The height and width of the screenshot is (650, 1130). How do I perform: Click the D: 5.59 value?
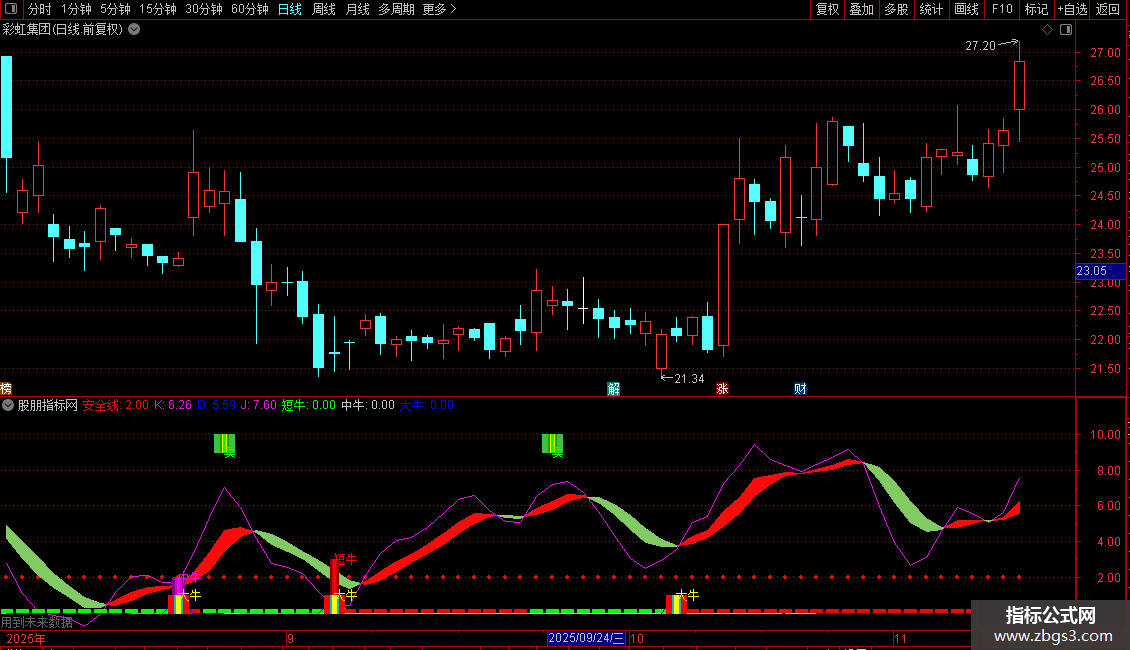(x=216, y=405)
